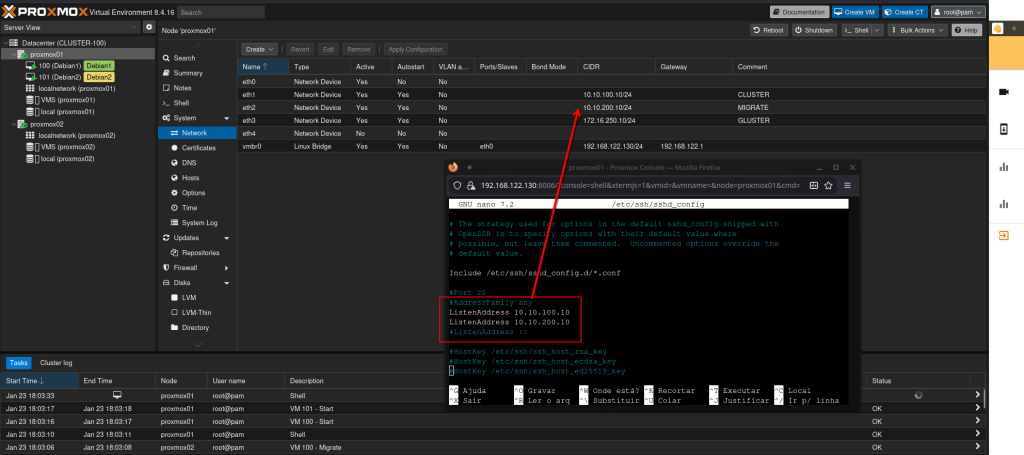Open the Help button in node toolbar
Viewport: 1024px width, 455px height.
tap(966, 31)
